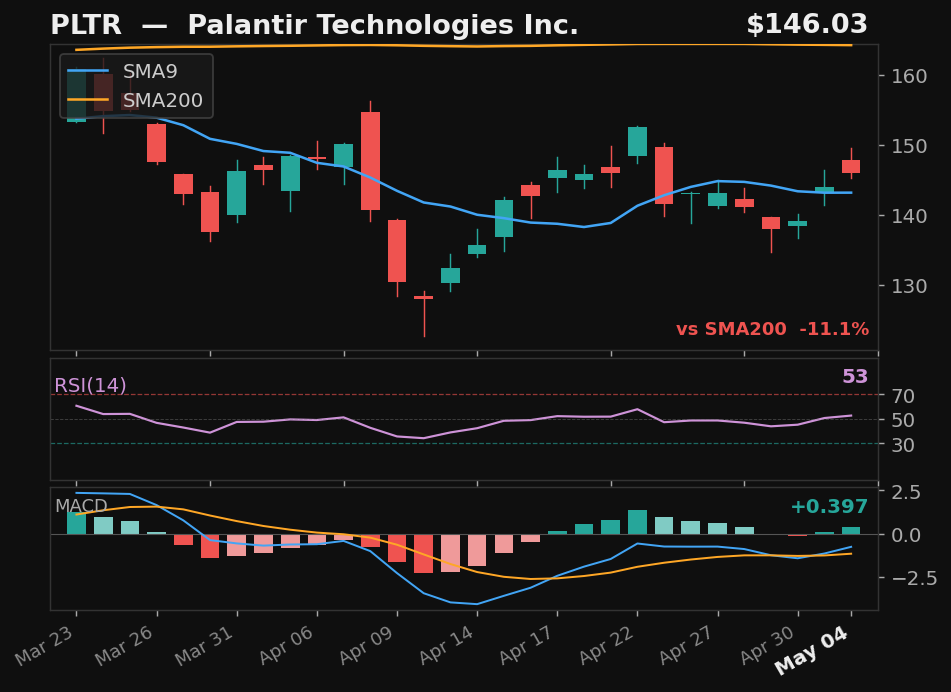Click the orange SMA200 line sample in legend
Image resolution: width=951 pixels, height=692 pixels.
click(x=88, y=100)
